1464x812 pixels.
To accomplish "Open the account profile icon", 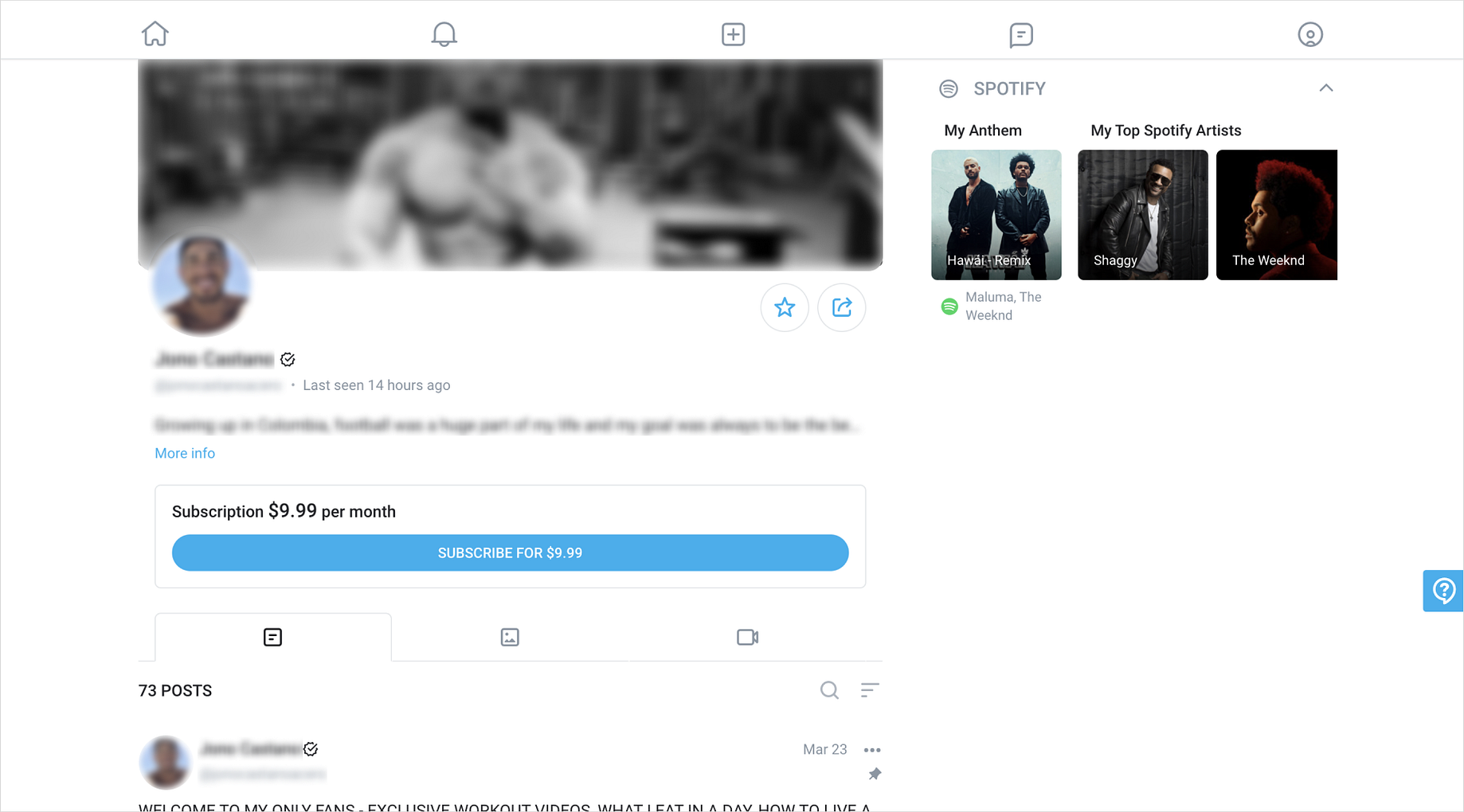I will point(1309,34).
